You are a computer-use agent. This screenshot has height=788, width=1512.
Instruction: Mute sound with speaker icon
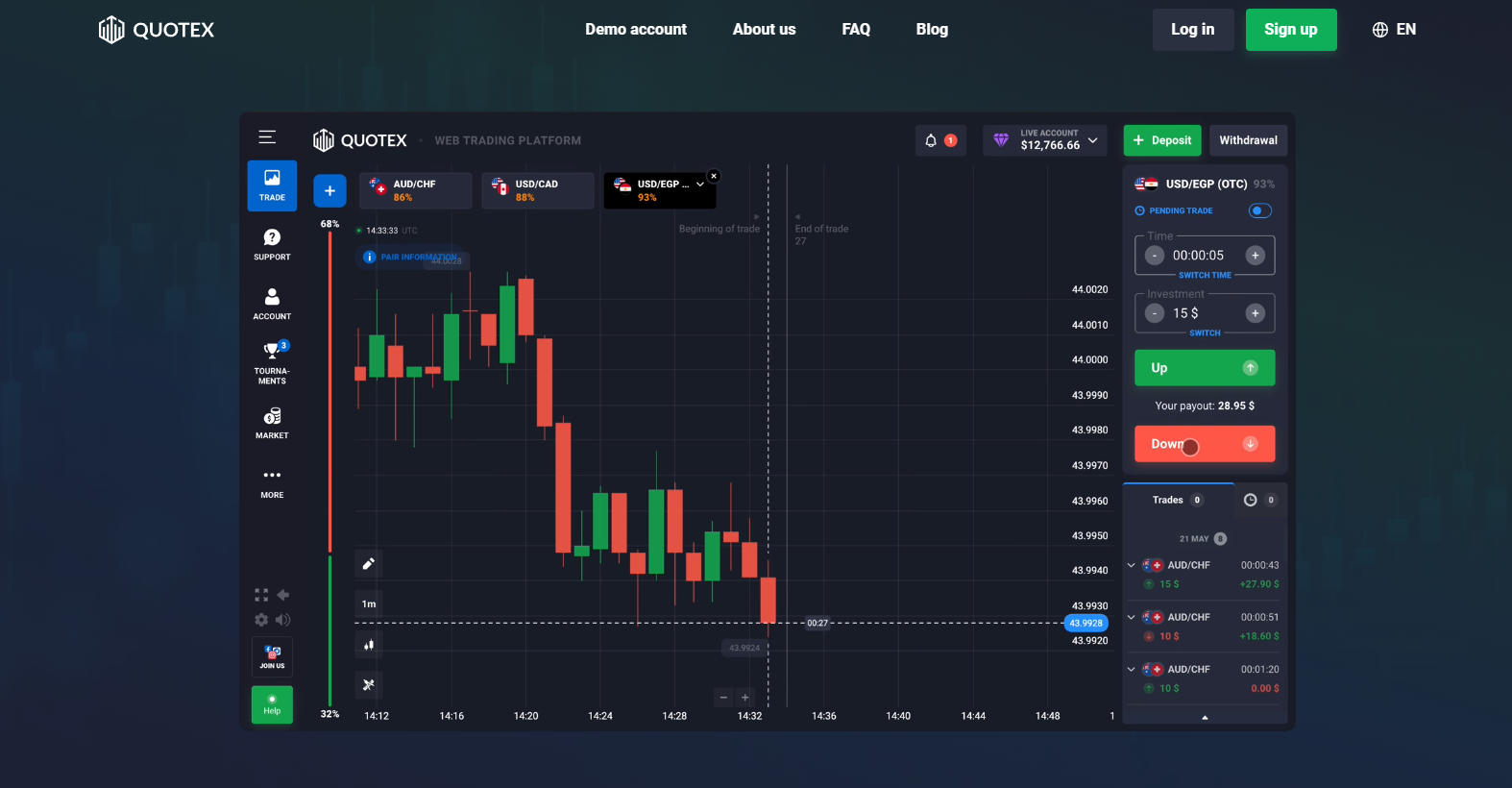[282, 620]
